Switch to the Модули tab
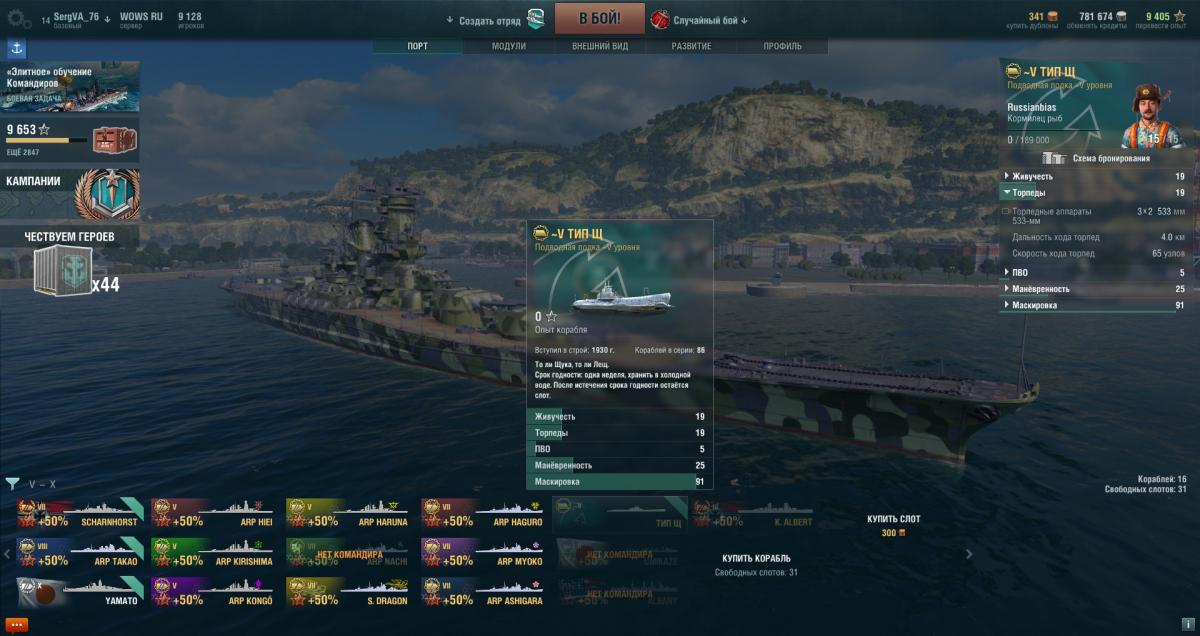Image resolution: width=1200 pixels, height=636 pixels. [x=509, y=46]
